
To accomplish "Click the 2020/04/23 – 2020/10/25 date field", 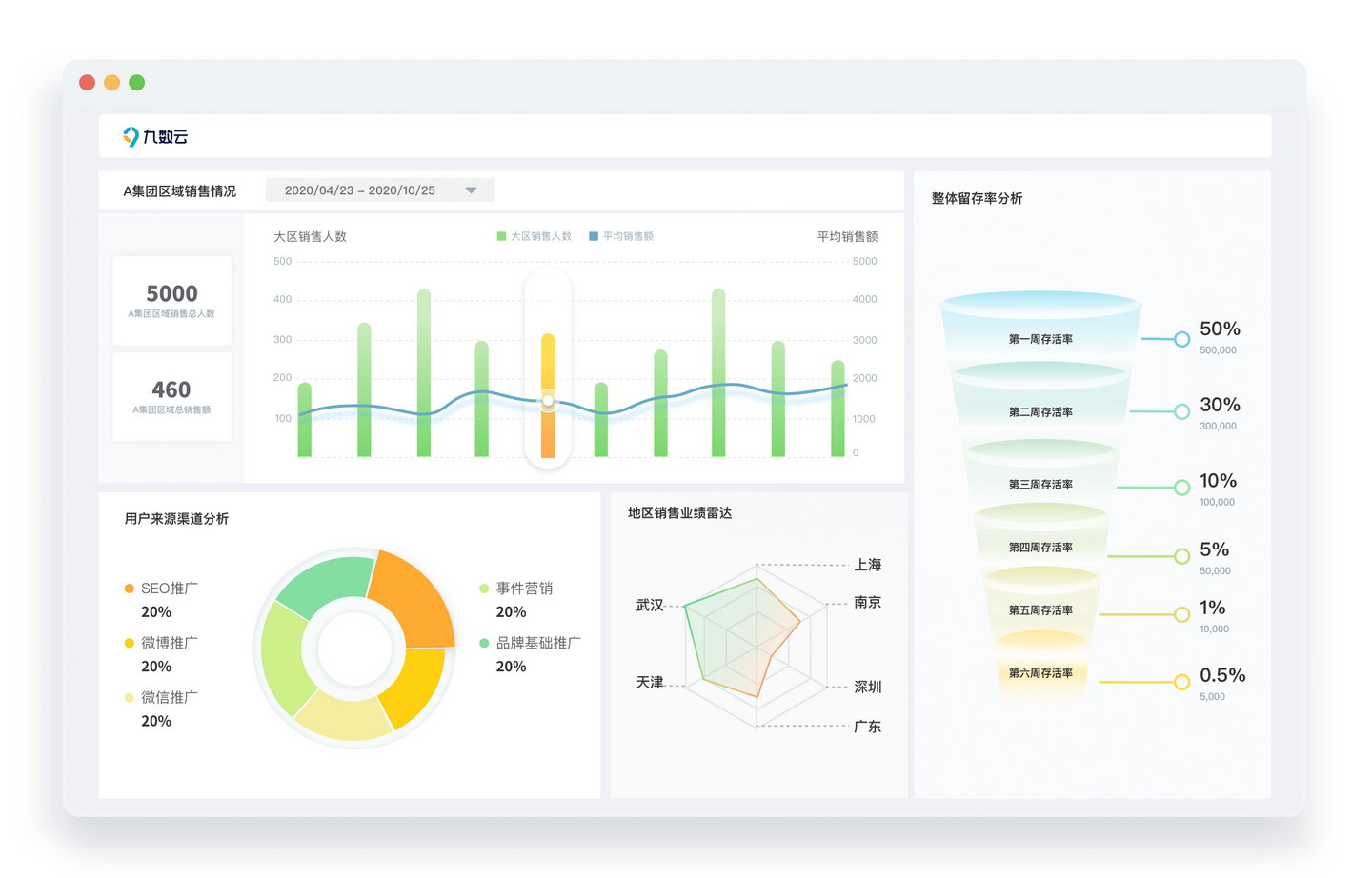I will [360, 190].
